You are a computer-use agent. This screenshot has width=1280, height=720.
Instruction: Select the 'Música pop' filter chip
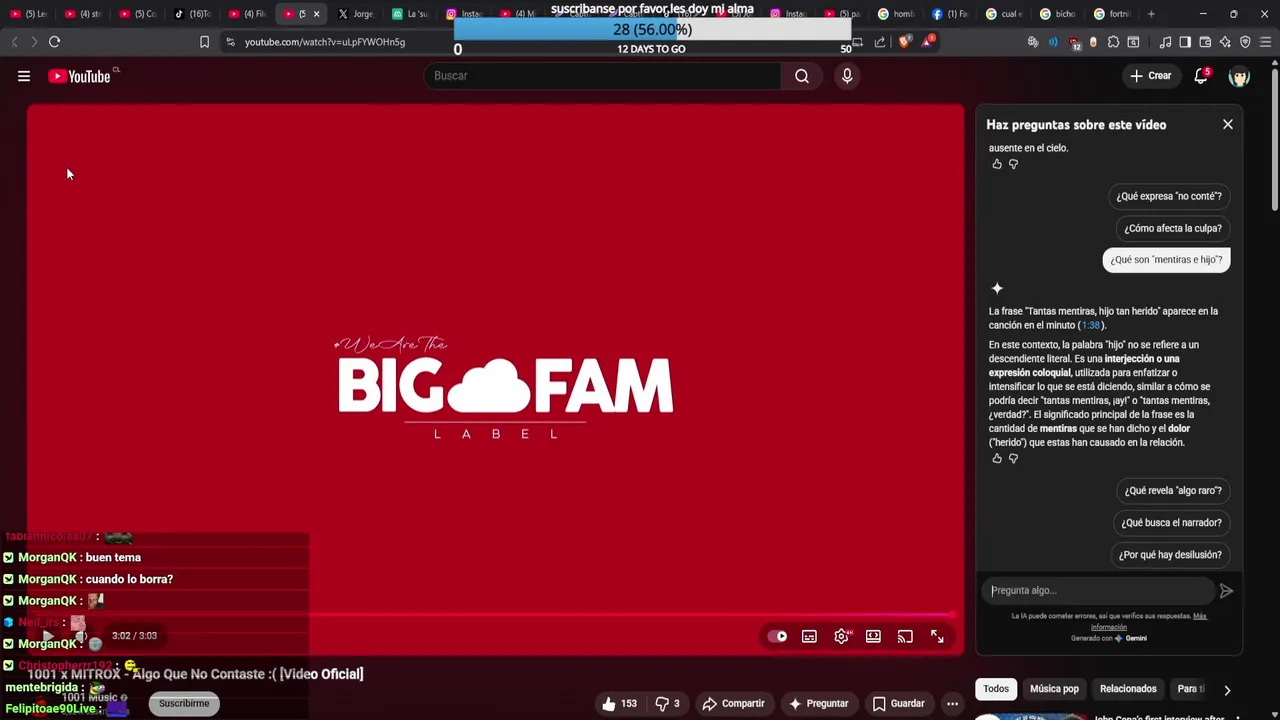[1054, 689]
